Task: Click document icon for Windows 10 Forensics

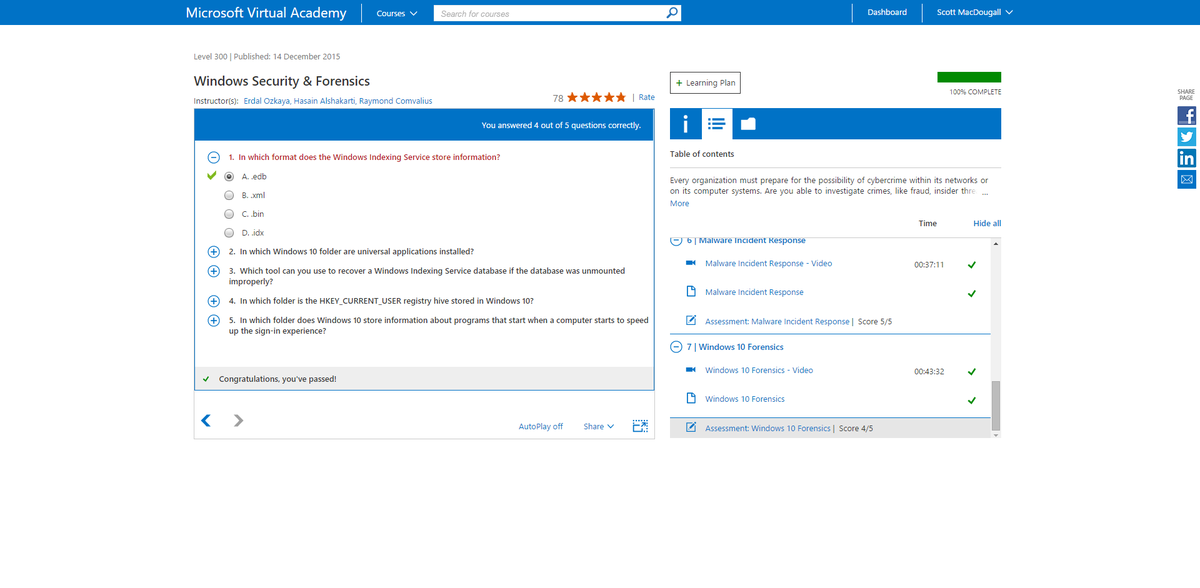Action: tap(690, 399)
